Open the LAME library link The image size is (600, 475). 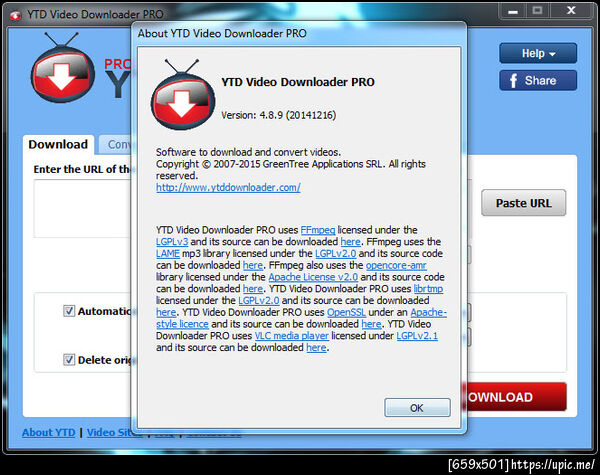(x=168, y=254)
